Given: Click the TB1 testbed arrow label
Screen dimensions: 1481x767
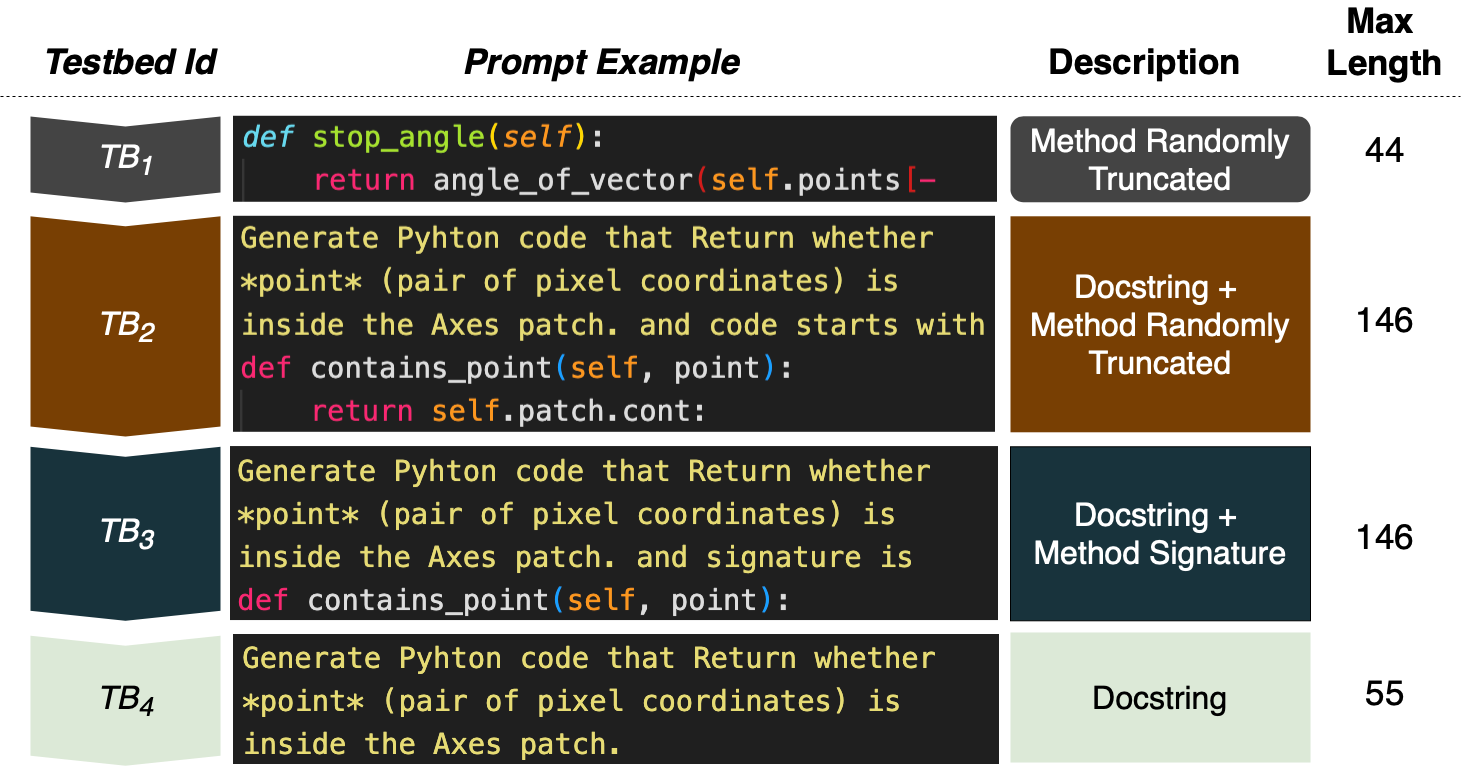Looking at the screenshot, I should tap(126, 160).
